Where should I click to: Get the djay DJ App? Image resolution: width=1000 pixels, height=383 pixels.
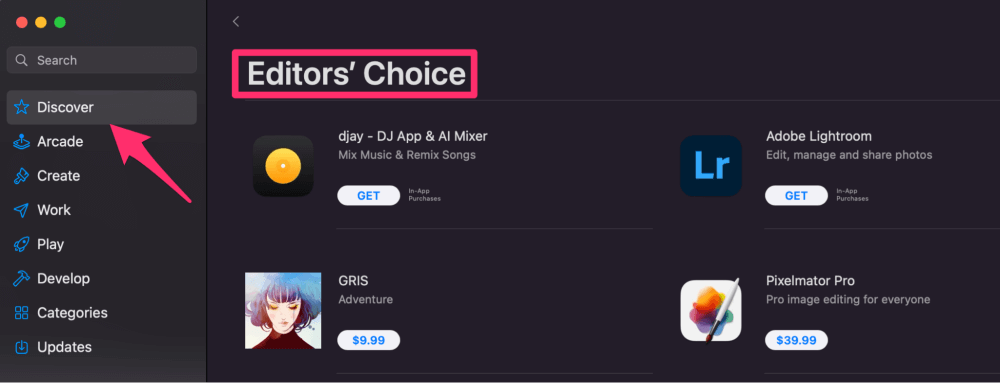tap(369, 196)
